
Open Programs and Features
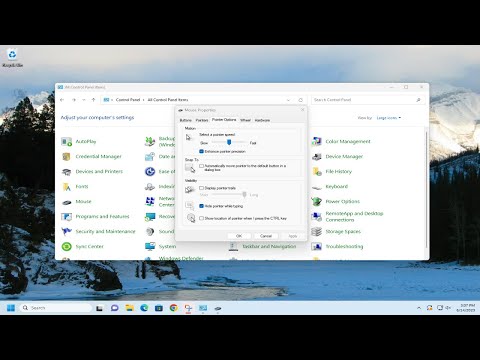click(x=95, y=216)
